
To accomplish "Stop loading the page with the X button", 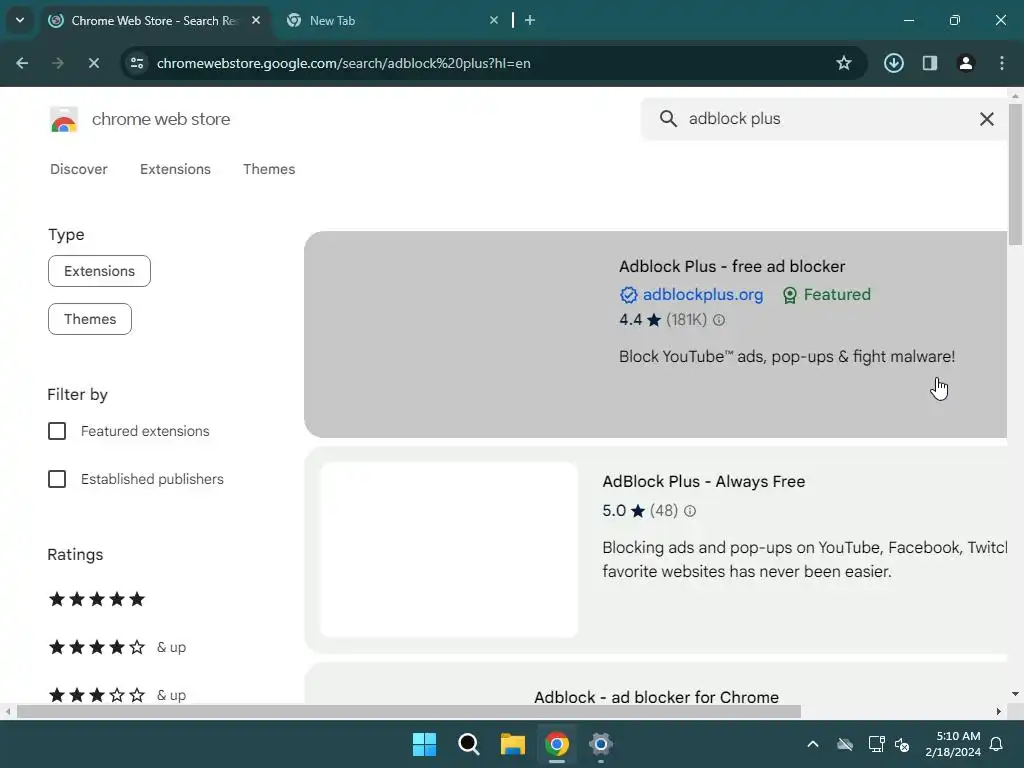I will [x=93, y=63].
